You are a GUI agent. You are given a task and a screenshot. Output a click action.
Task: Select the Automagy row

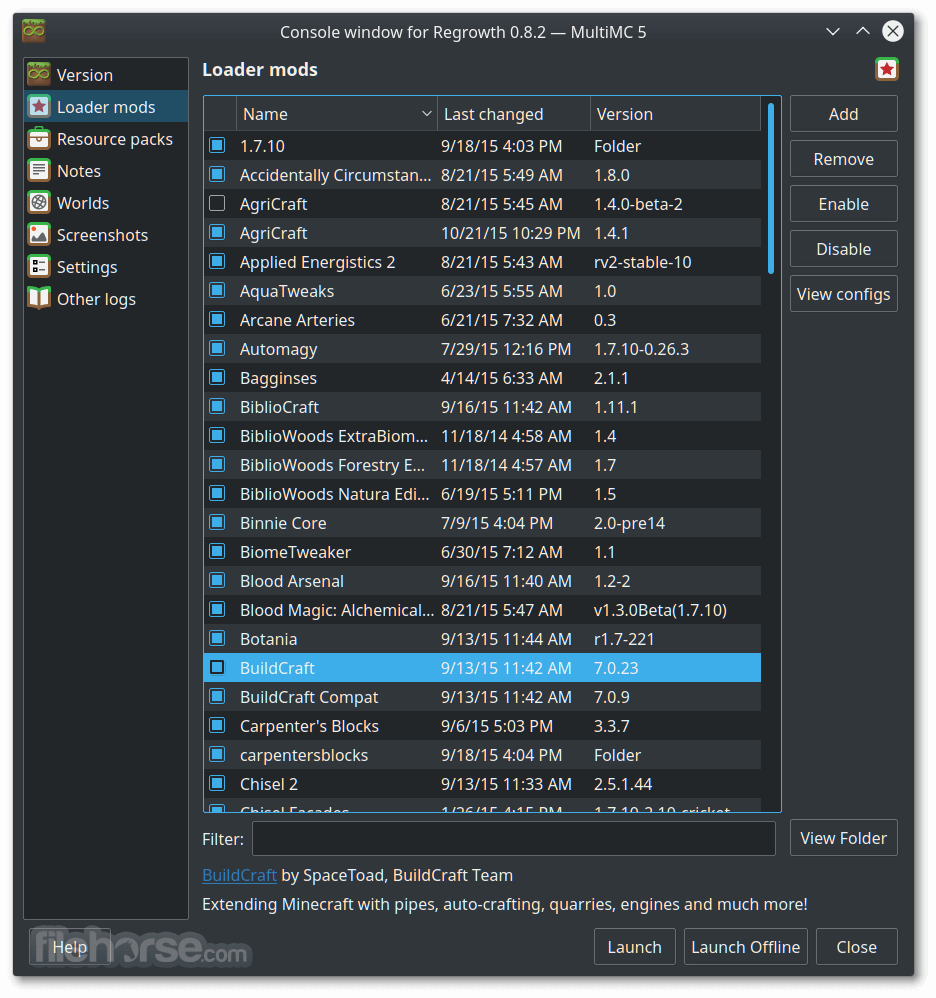[482, 349]
